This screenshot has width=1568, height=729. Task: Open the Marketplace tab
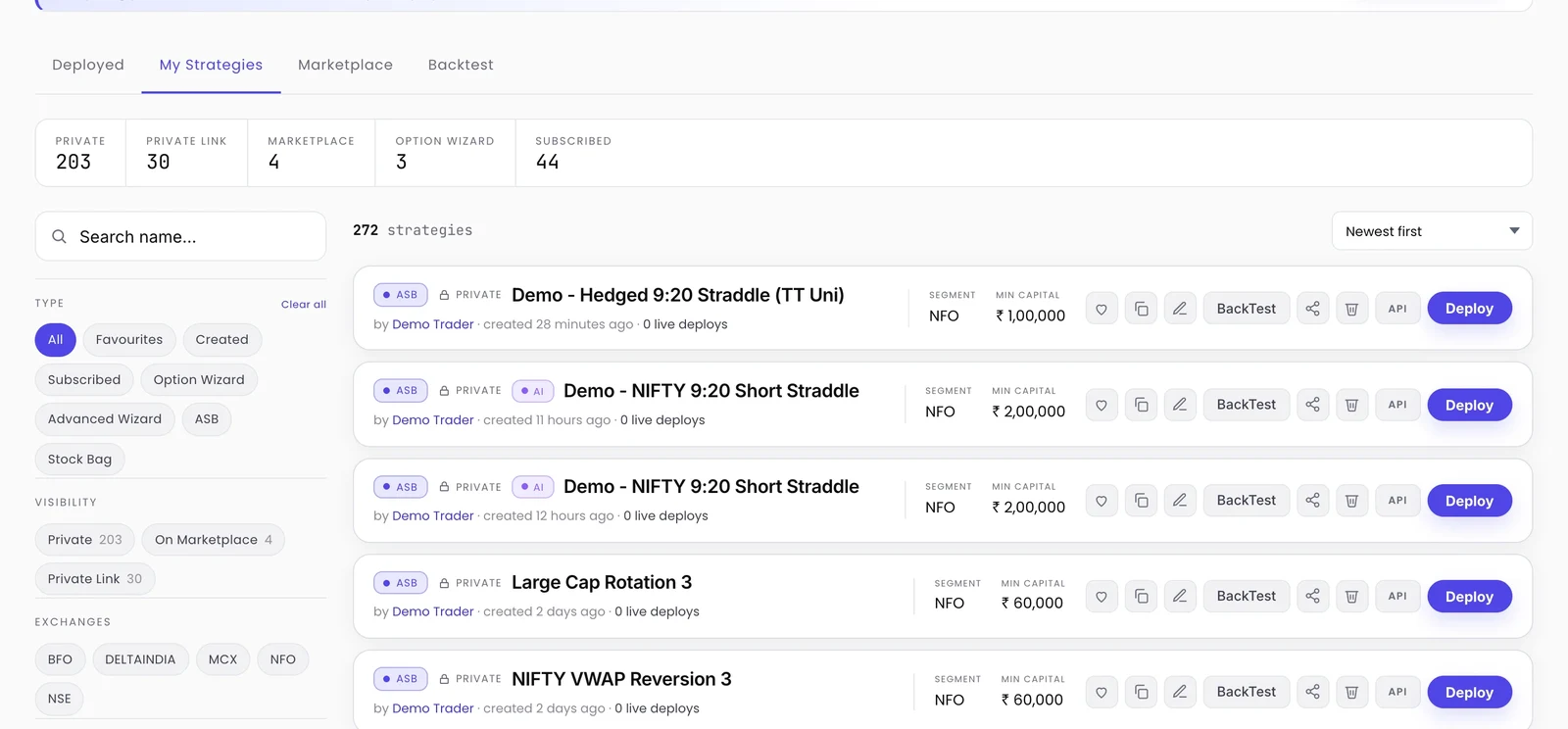point(345,65)
